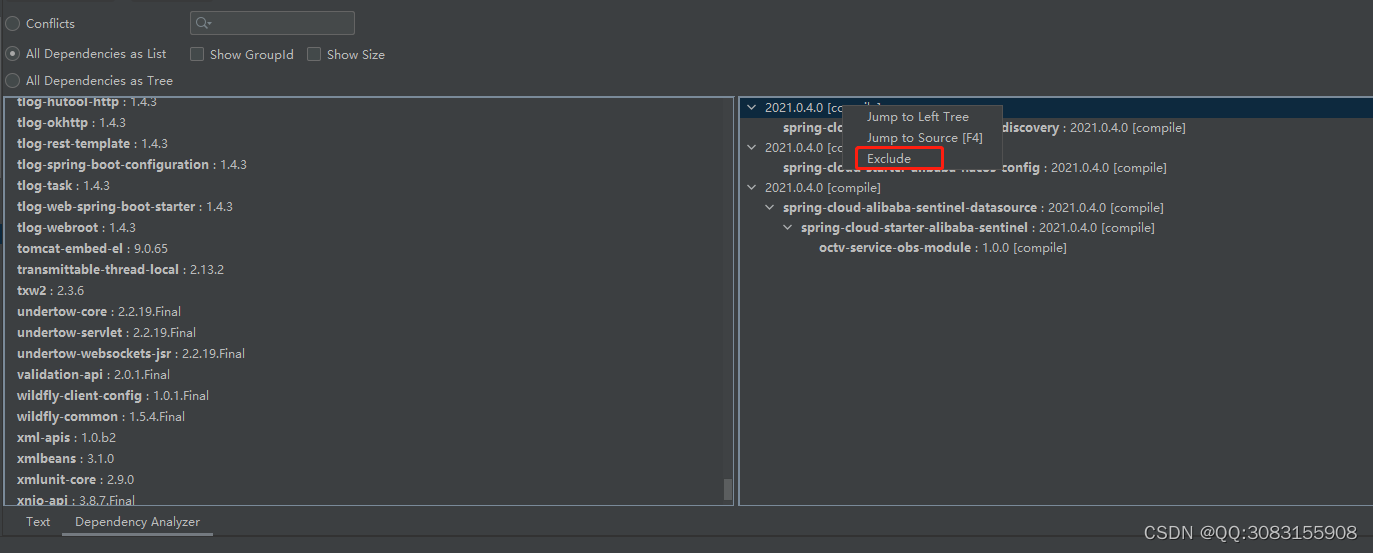Screen dimensions: 1373x553
Task: Select the Conflicts radio button
Action: coord(13,23)
